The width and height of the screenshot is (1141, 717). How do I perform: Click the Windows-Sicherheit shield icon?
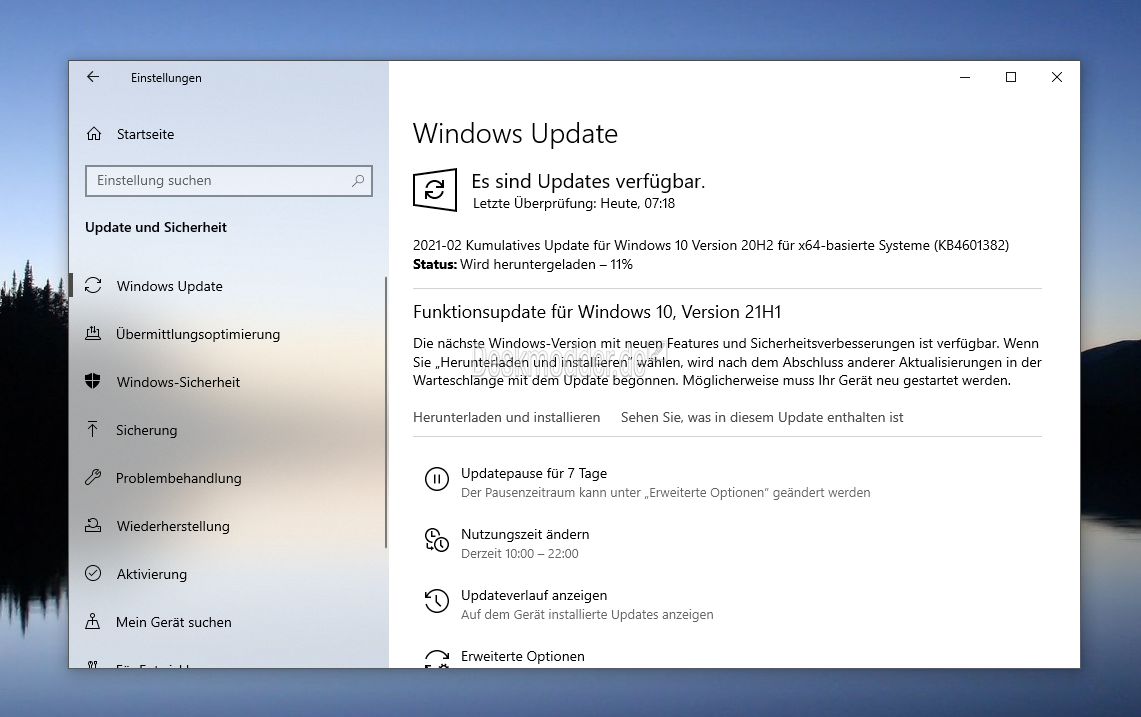click(x=92, y=381)
